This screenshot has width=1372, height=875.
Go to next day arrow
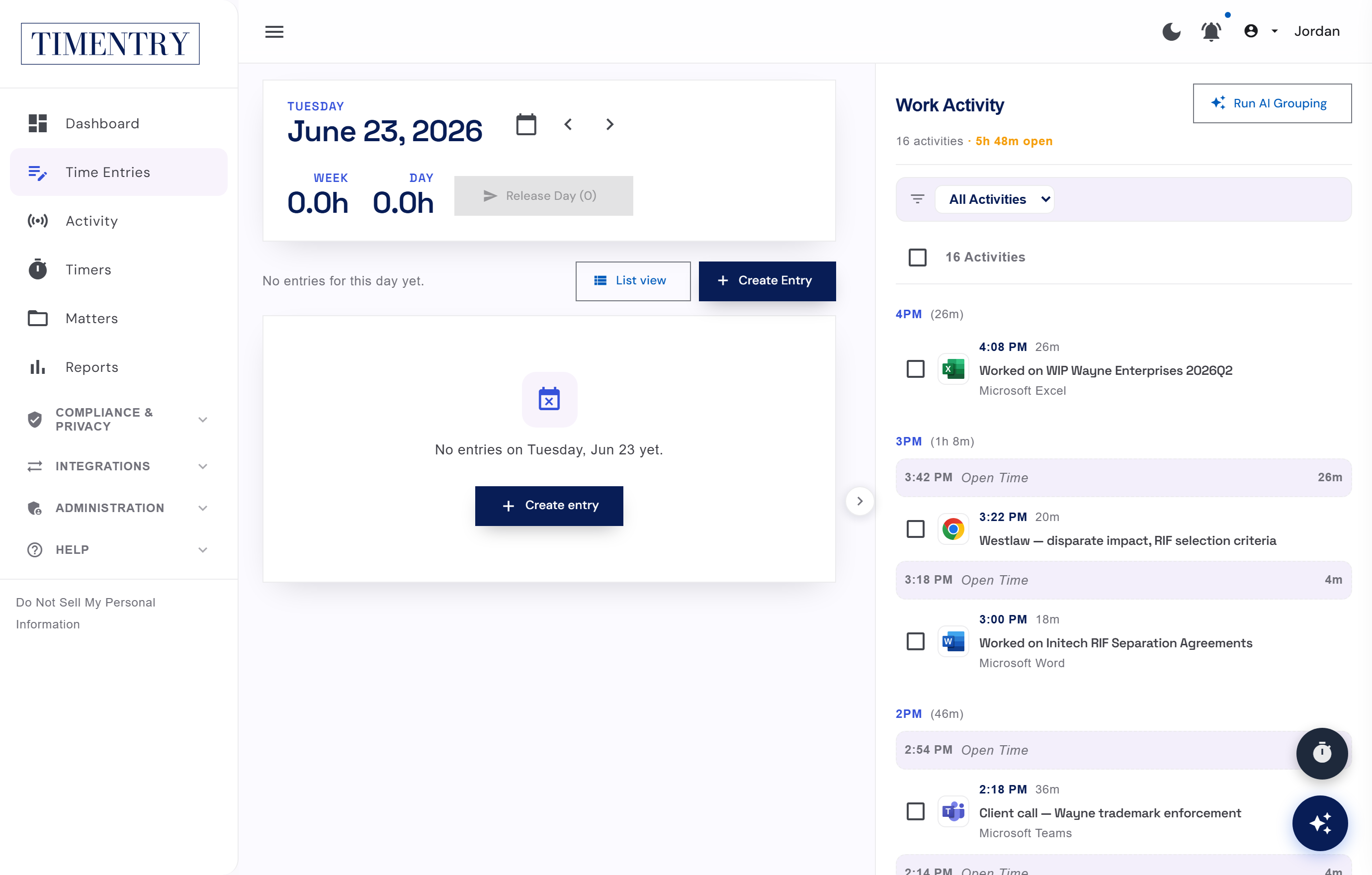(x=609, y=124)
